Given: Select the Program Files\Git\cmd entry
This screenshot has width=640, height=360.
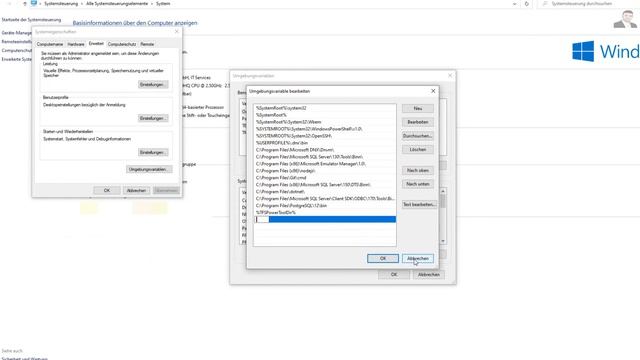Looking at the screenshot, I should point(325,178).
